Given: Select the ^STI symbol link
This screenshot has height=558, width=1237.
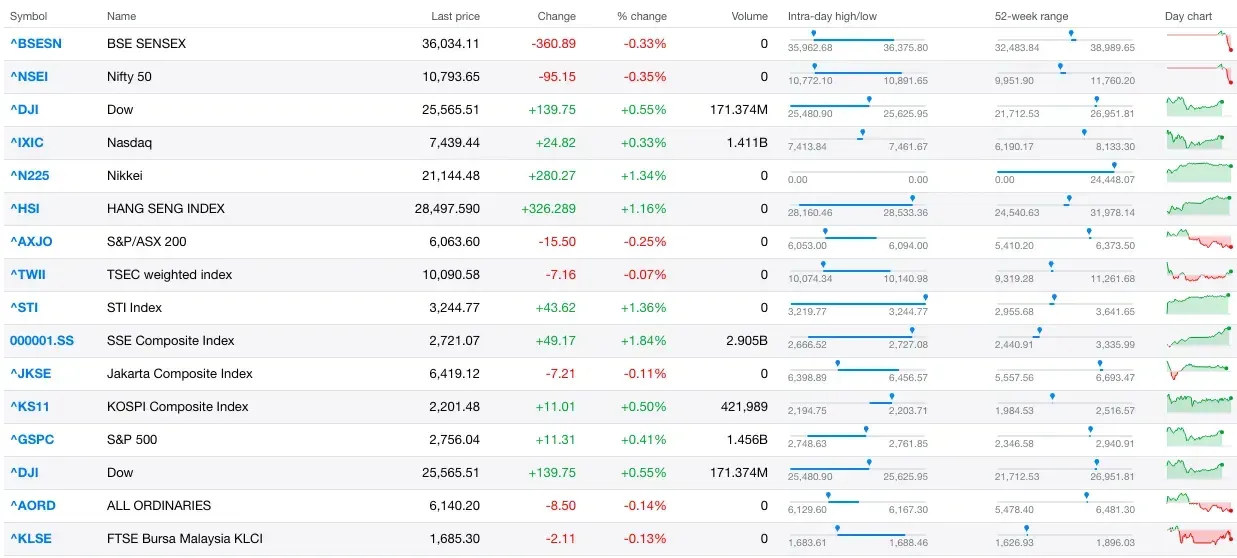Looking at the screenshot, I should (24, 308).
